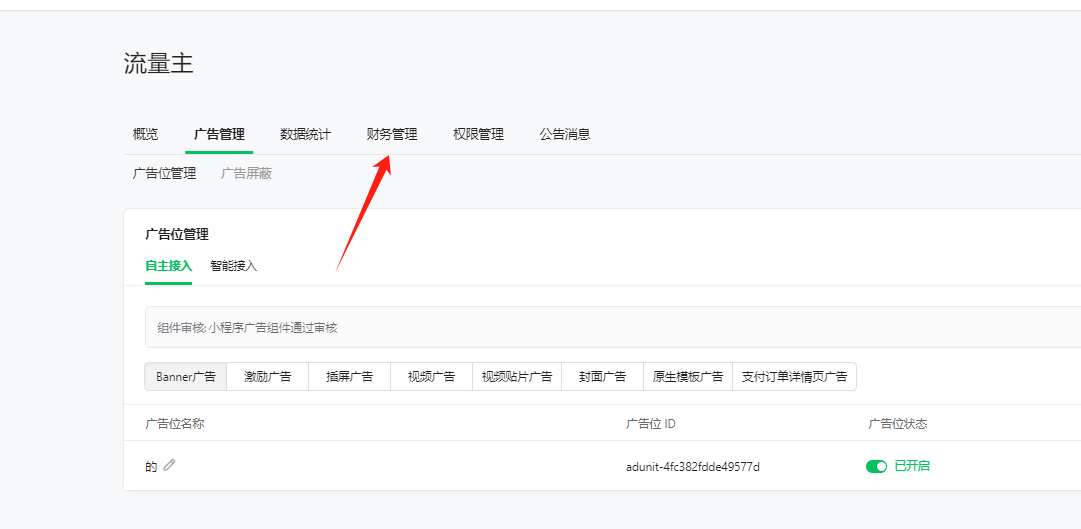Screen dimensions: 1081x529
Task: Open the 概览 tab
Action: pyautogui.click(x=145, y=134)
